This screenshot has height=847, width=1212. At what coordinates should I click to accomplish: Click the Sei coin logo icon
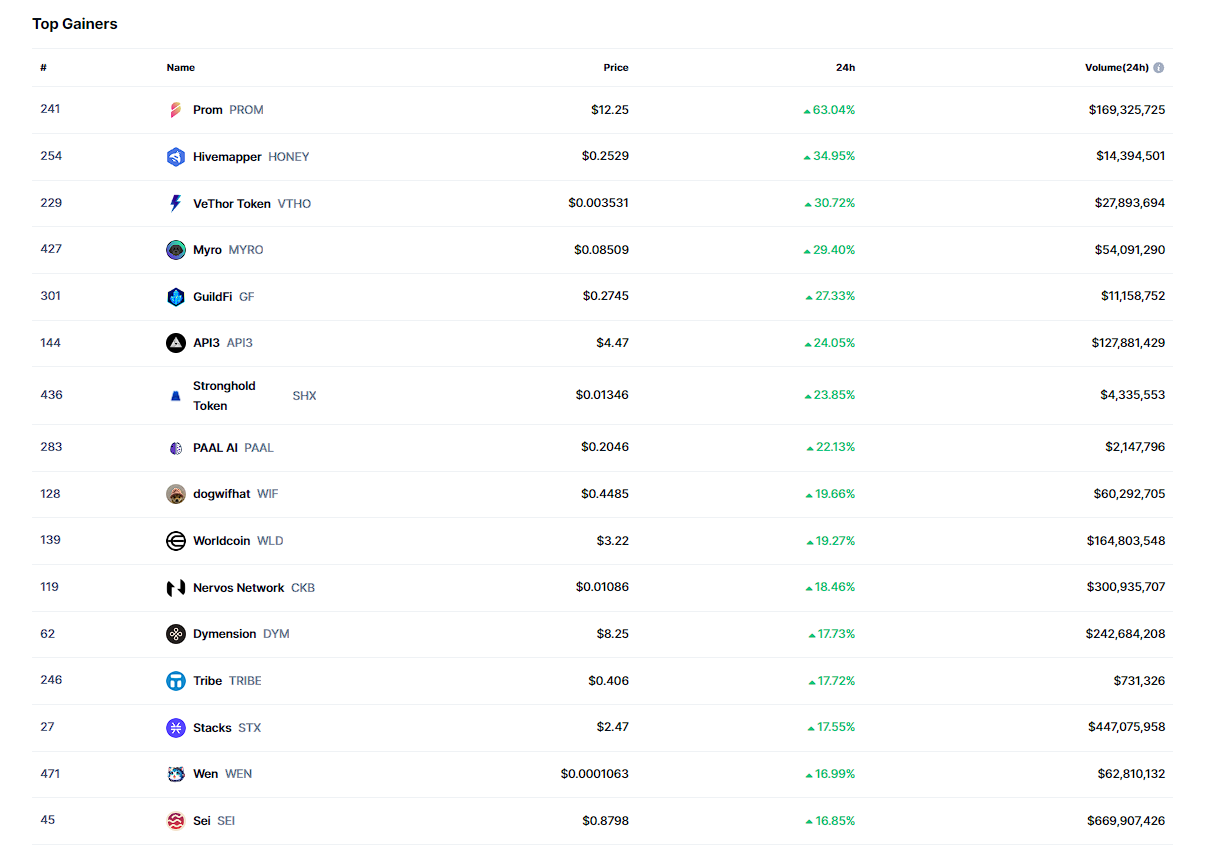[x=176, y=821]
